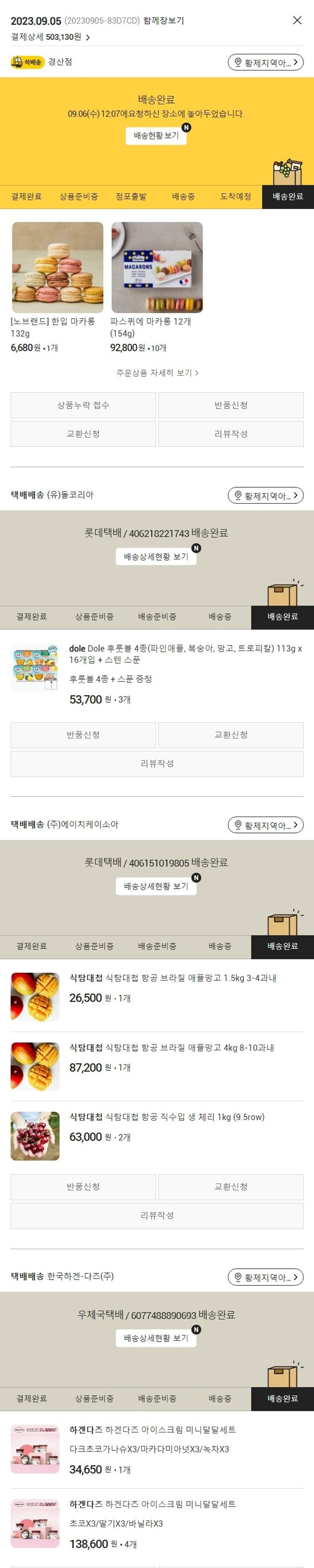Screen dimensions: 314x1568
Task: Click 배송현황 보기 in yellow banner
Action: pos(156,136)
